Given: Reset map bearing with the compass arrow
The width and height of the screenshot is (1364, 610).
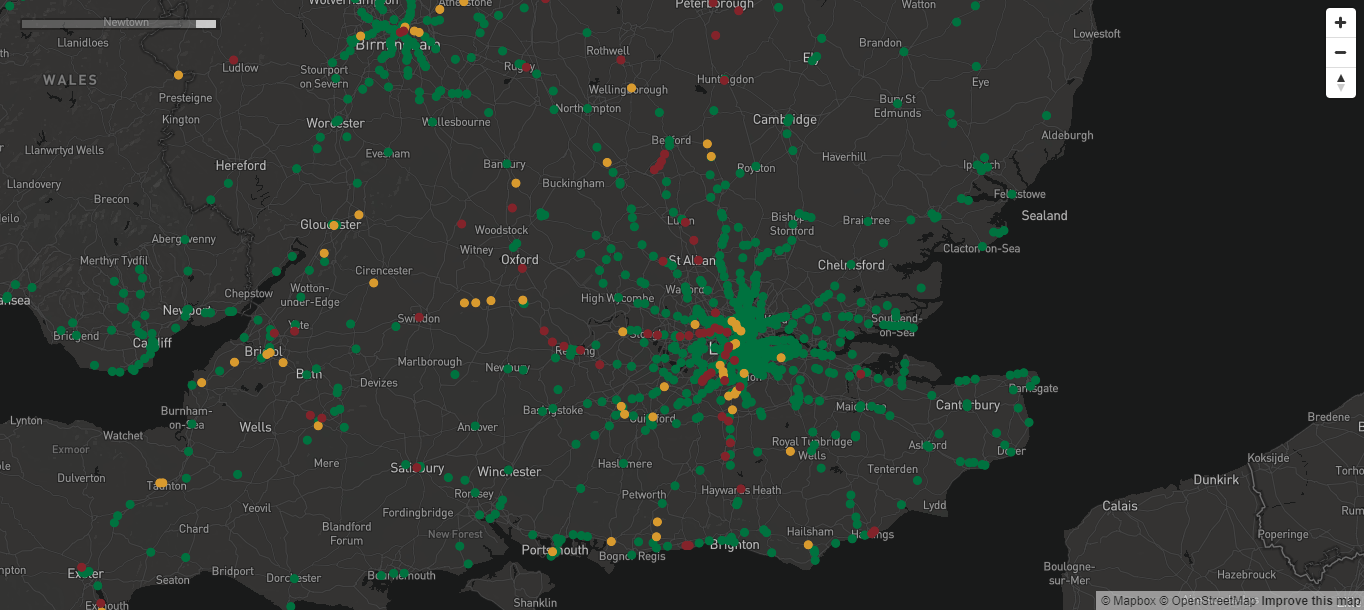Looking at the screenshot, I should click(x=1341, y=82).
